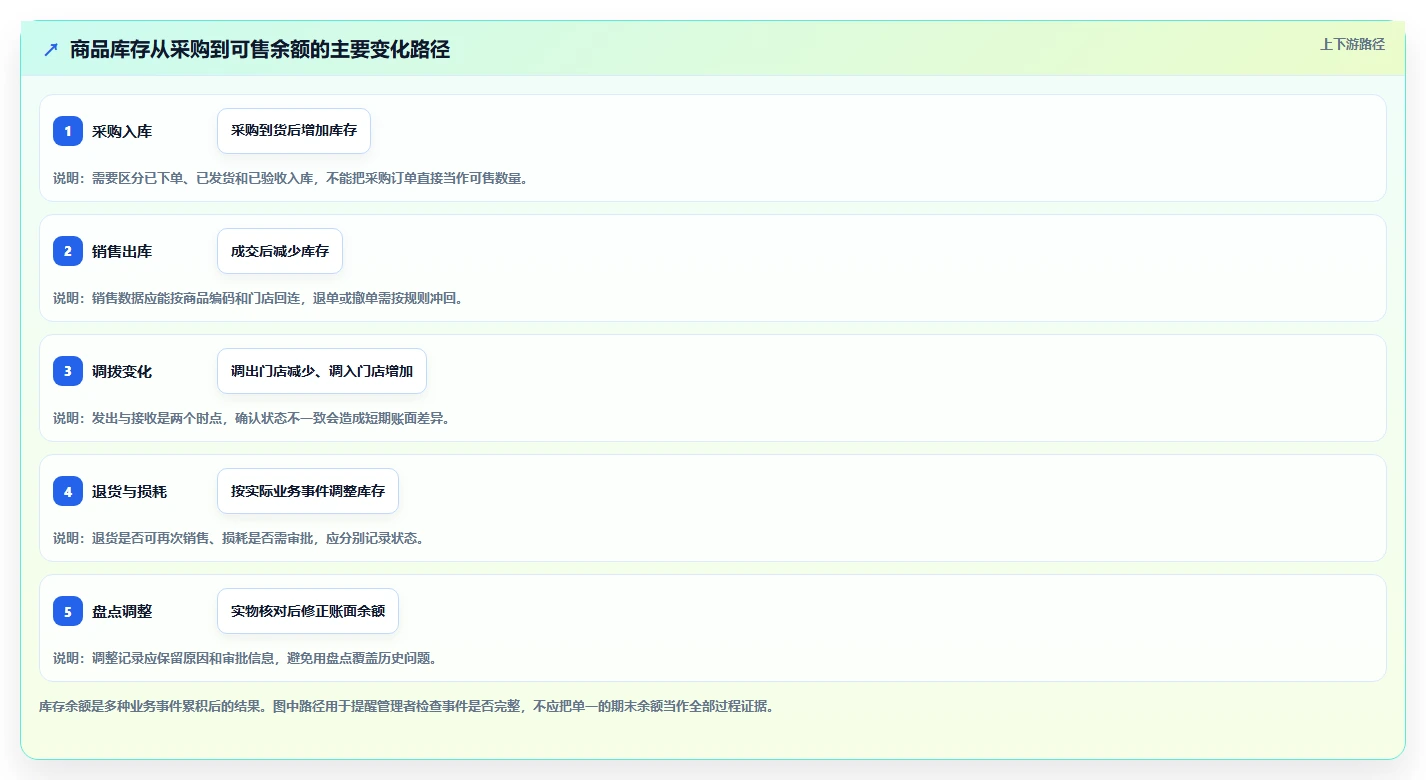Click the 上下游路径 label

coord(1352,44)
